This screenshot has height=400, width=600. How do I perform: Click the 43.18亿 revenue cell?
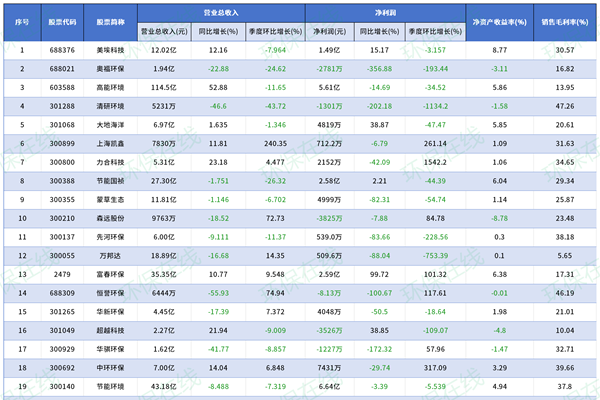pos(164,386)
